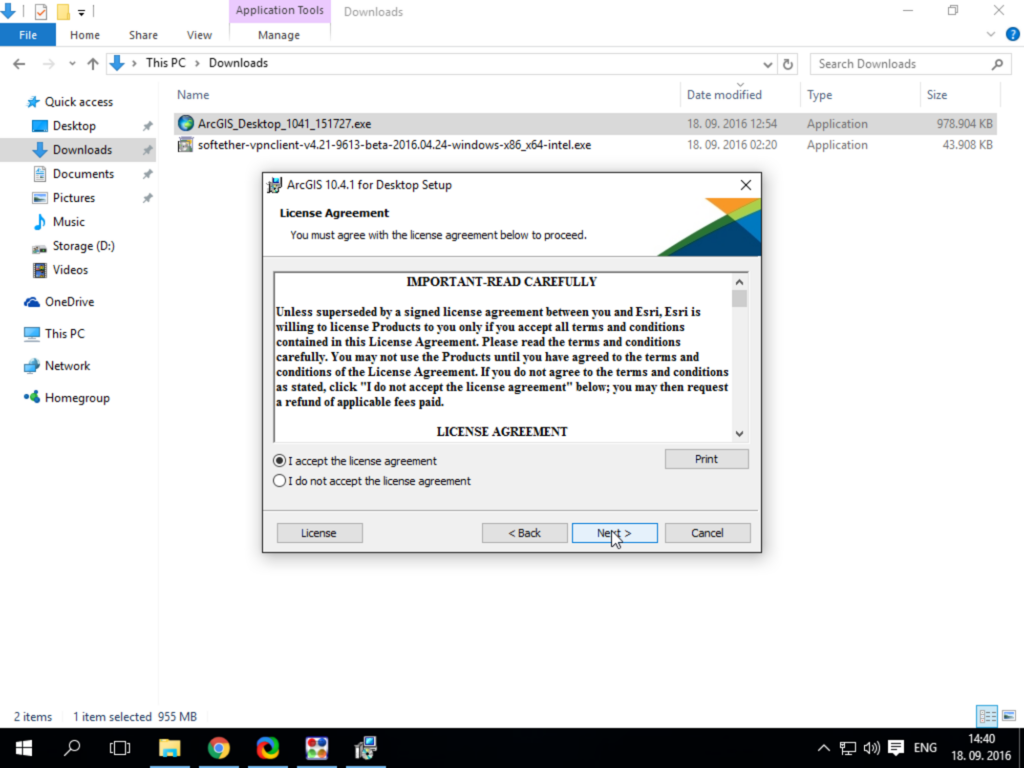The width and height of the screenshot is (1024, 768).
Task: Open File Explorer from taskbar
Action: click(170, 748)
